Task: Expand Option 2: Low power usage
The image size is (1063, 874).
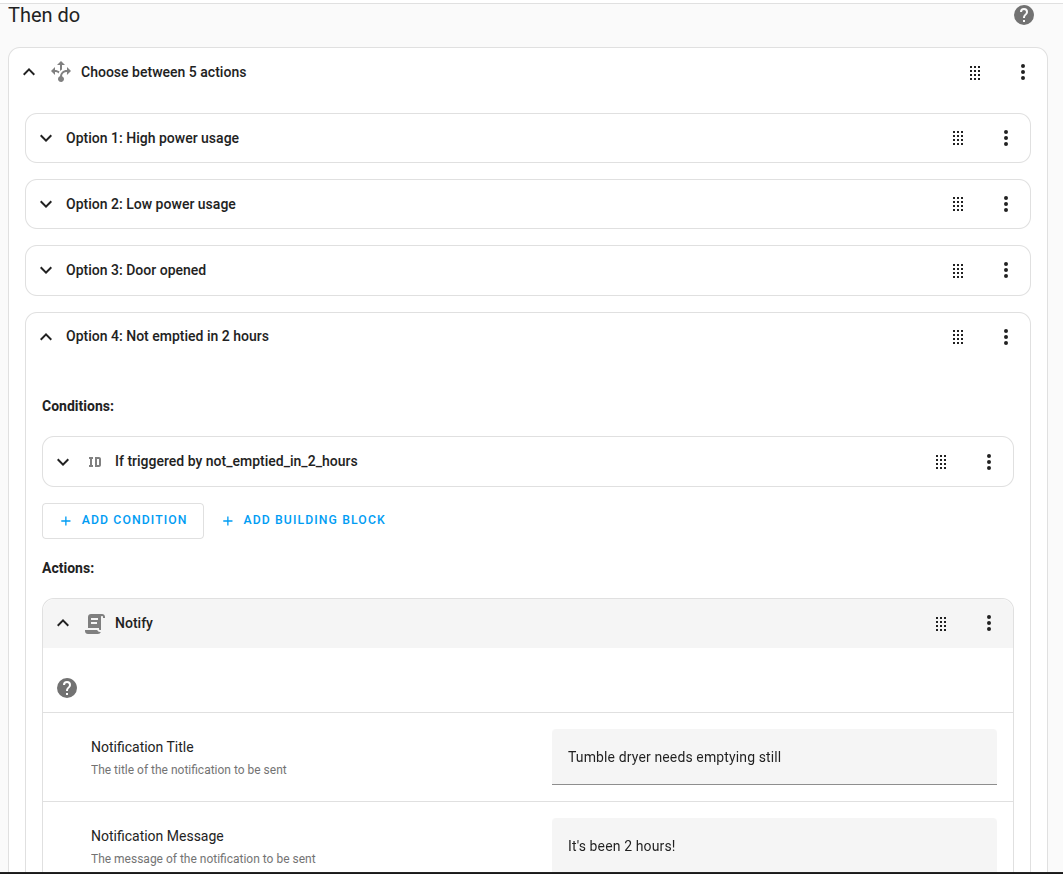Action: 45,204
